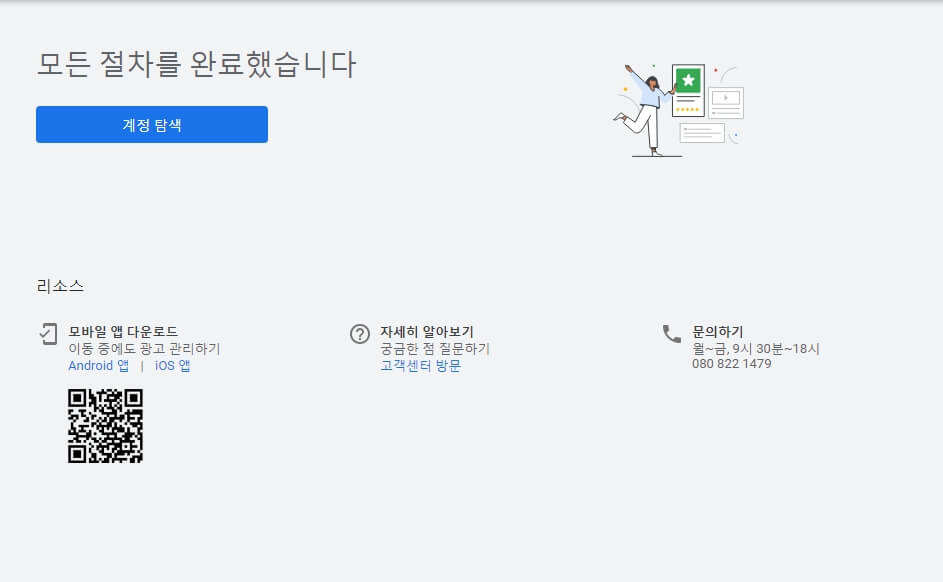Click the 문의하기 heading

[x=714, y=329]
